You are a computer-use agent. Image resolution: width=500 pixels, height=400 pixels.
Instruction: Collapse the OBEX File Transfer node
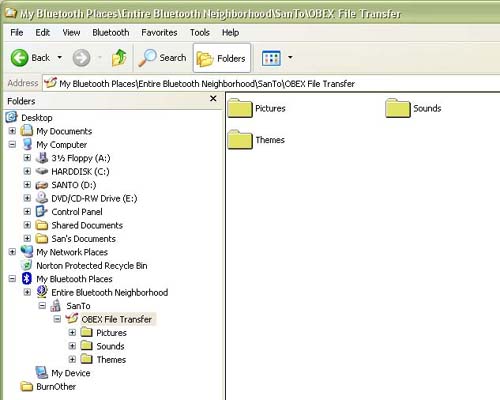click(x=57, y=319)
